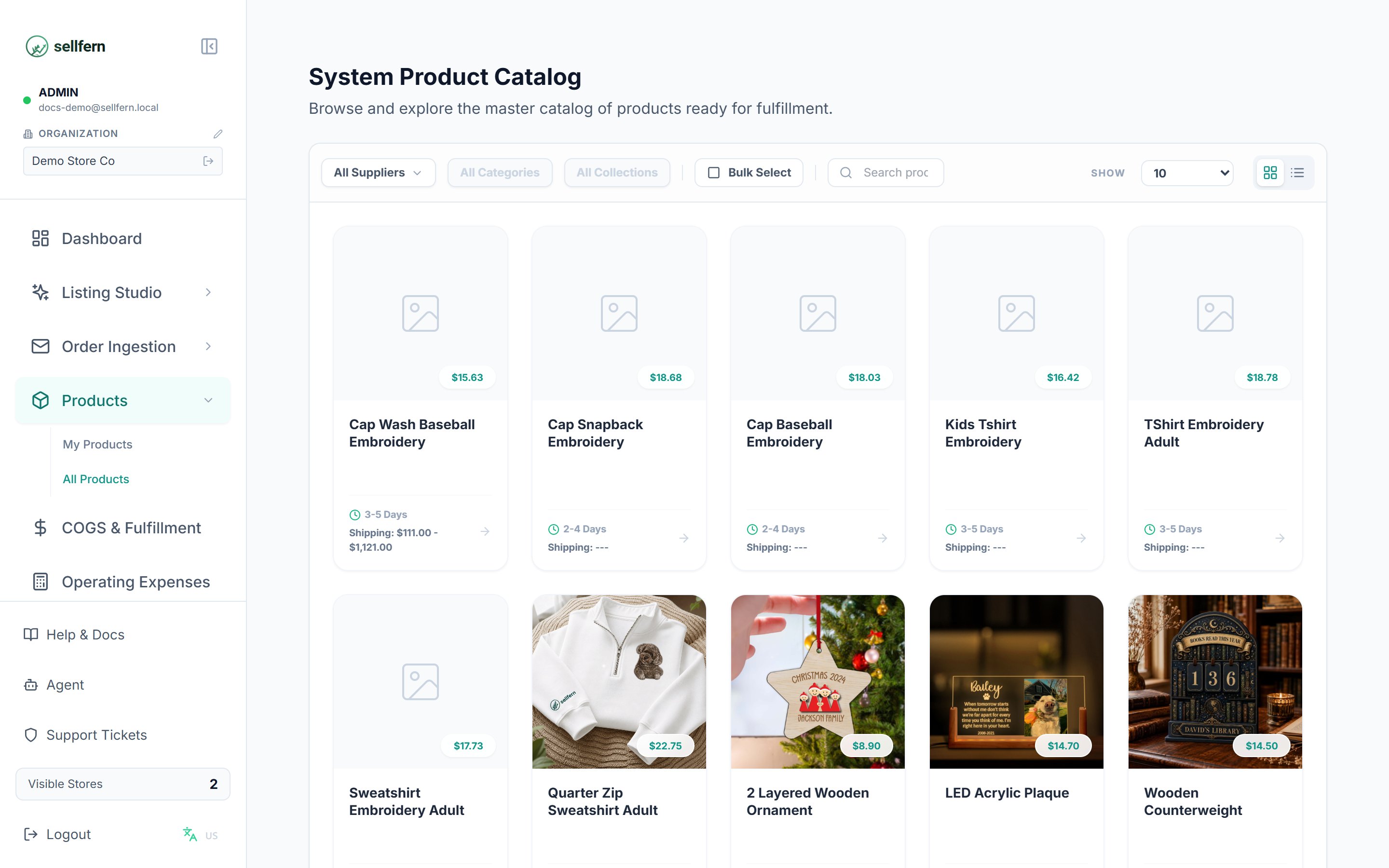Click the switch organization exit icon
Viewport: 1389px width, 868px height.
[x=208, y=162]
